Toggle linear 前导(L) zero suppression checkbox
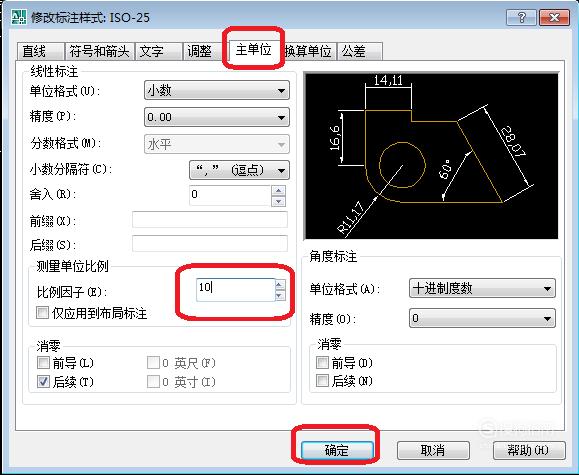Viewport: 579px width, 475px height. click(43, 363)
